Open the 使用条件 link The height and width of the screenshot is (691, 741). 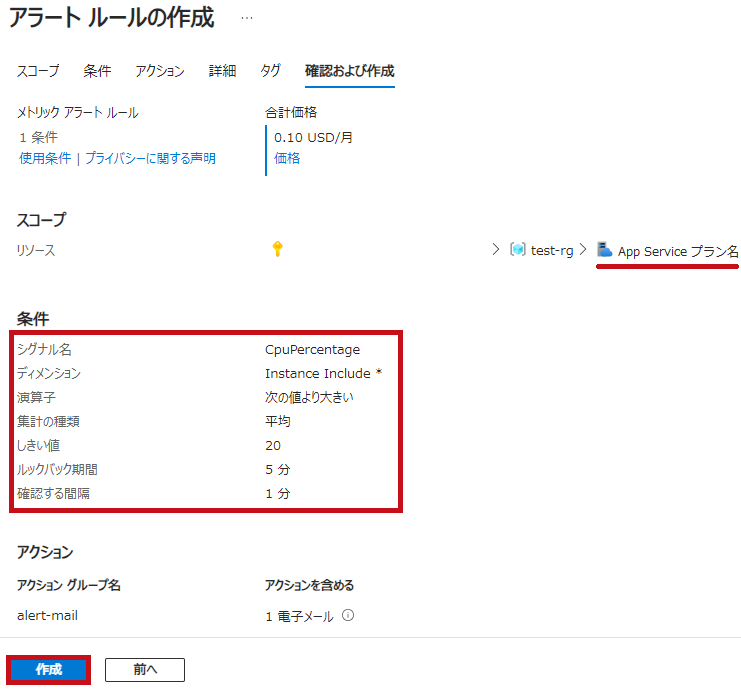(45, 158)
